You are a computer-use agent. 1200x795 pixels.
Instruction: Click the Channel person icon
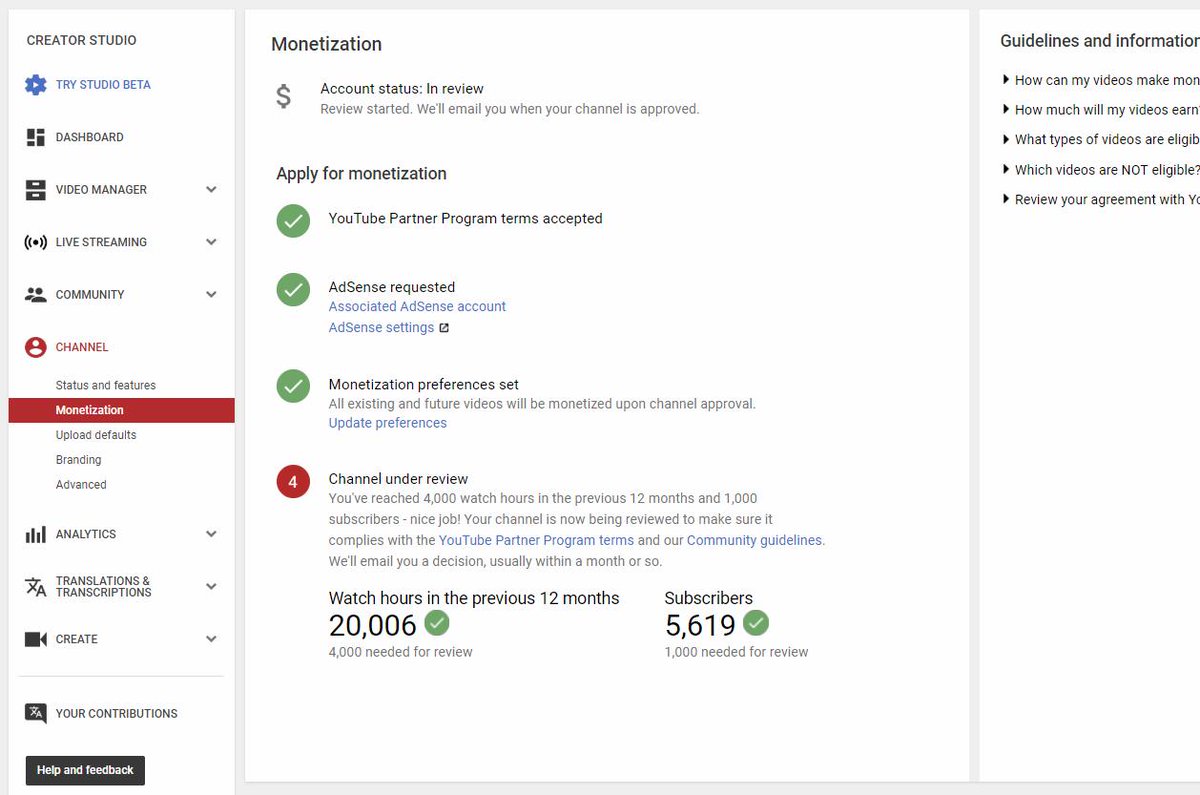point(36,347)
